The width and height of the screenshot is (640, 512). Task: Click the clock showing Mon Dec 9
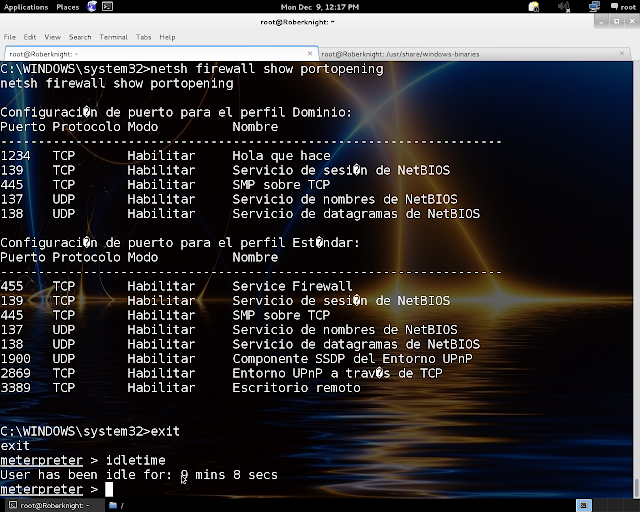320,7
